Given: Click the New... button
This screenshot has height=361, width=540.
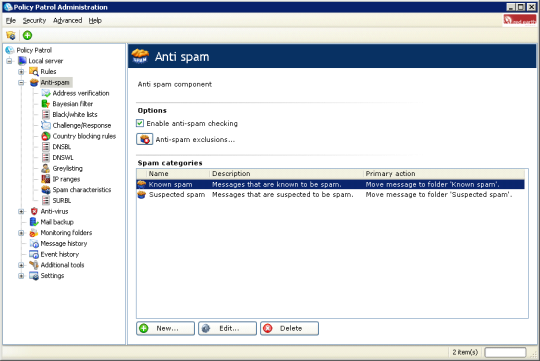Looking at the screenshot, I should pyautogui.click(x=166, y=328).
